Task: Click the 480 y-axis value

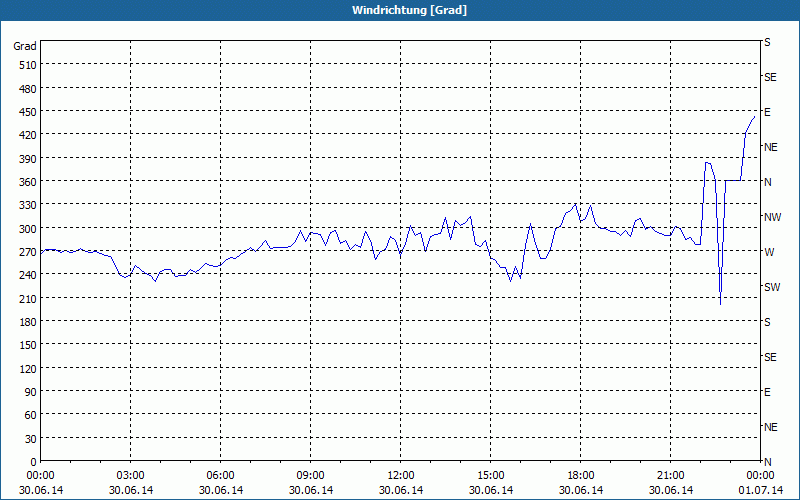Action: 28,89
